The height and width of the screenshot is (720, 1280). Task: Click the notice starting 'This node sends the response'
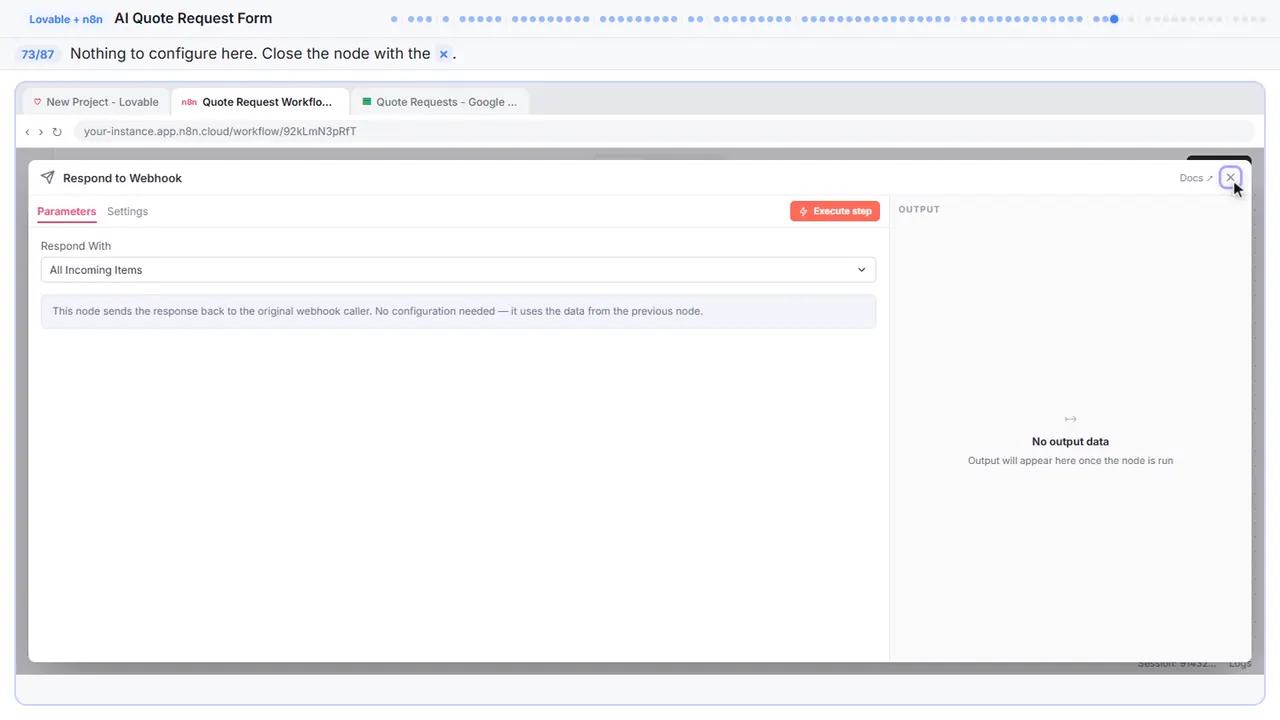[458, 311]
